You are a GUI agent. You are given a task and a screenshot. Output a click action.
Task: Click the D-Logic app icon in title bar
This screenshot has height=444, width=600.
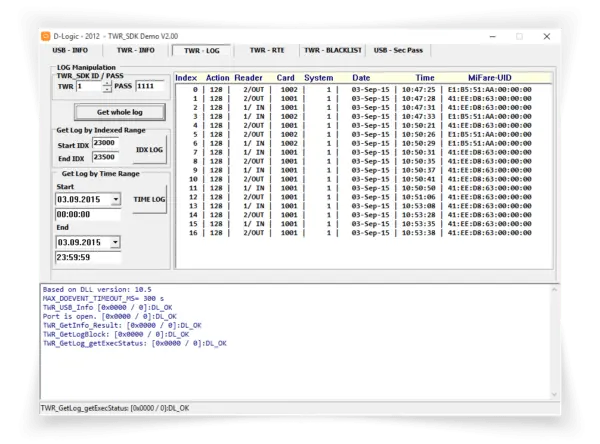(x=46, y=36)
